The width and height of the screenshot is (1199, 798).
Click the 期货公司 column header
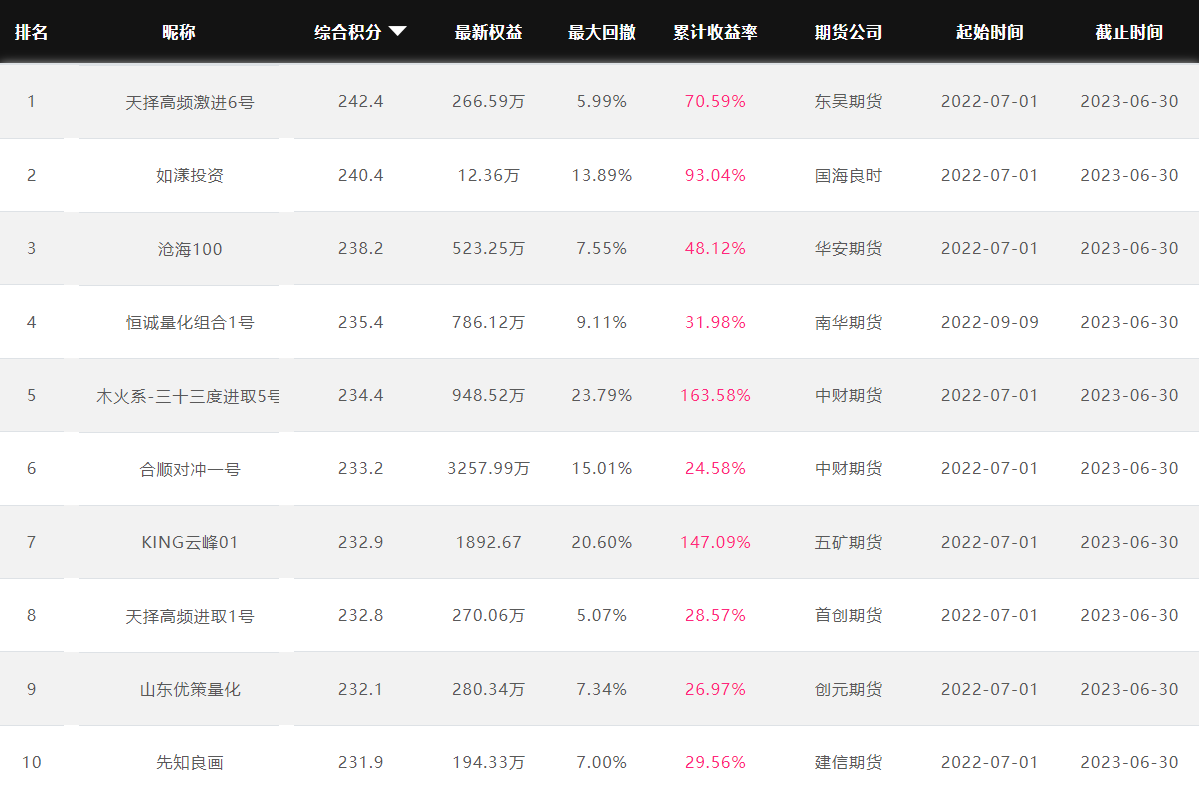[x=848, y=32]
